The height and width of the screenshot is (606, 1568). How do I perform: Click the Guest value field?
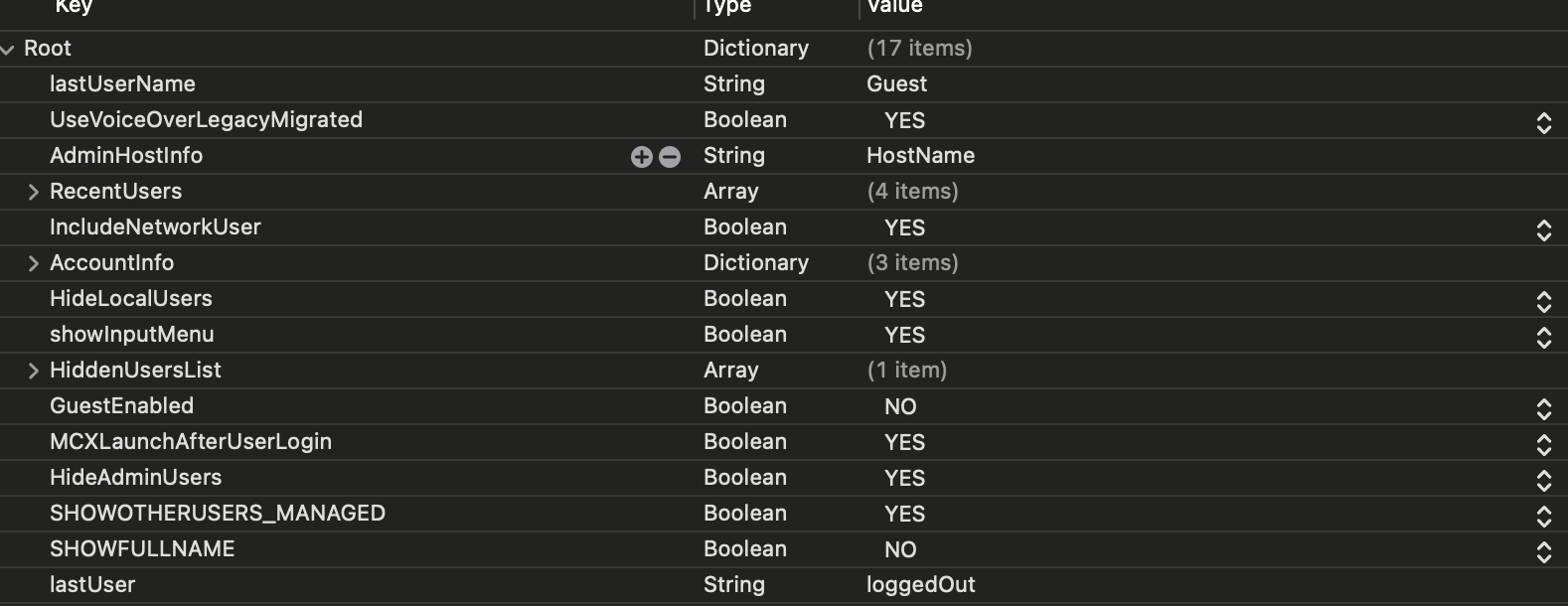896,84
